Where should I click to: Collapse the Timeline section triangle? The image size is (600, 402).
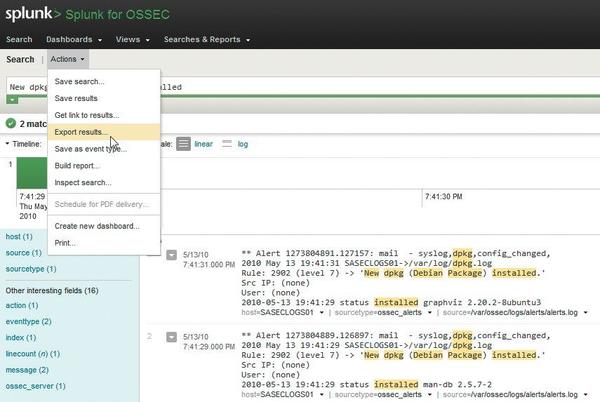point(7,143)
